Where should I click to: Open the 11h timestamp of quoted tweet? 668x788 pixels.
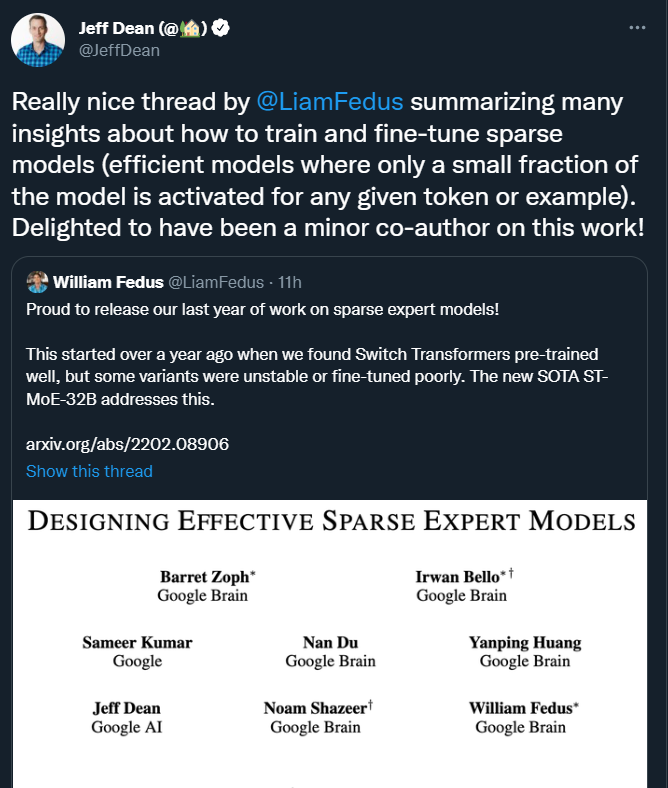(292, 282)
